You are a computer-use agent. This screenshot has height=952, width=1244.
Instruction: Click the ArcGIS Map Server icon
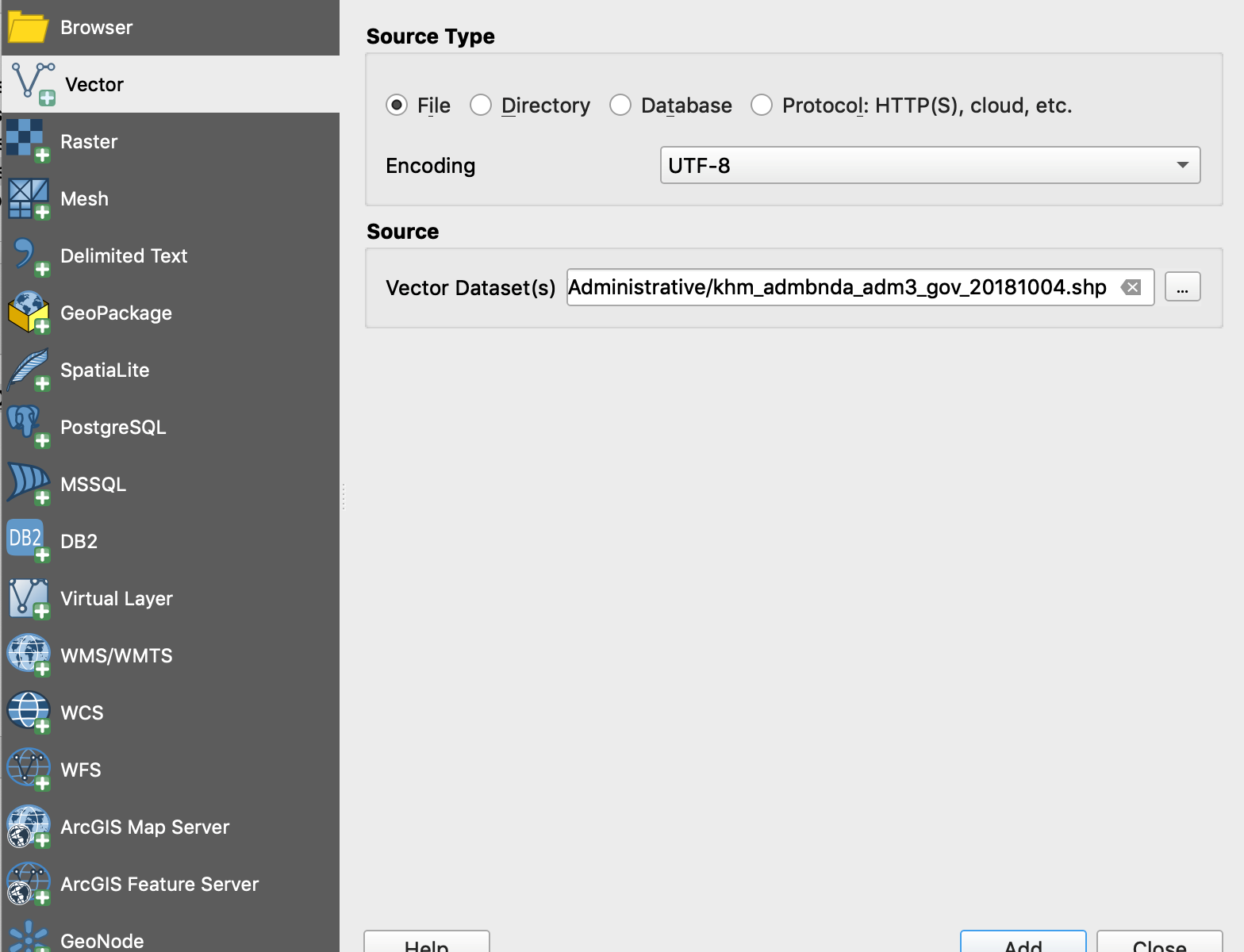(x=29, y=827)
